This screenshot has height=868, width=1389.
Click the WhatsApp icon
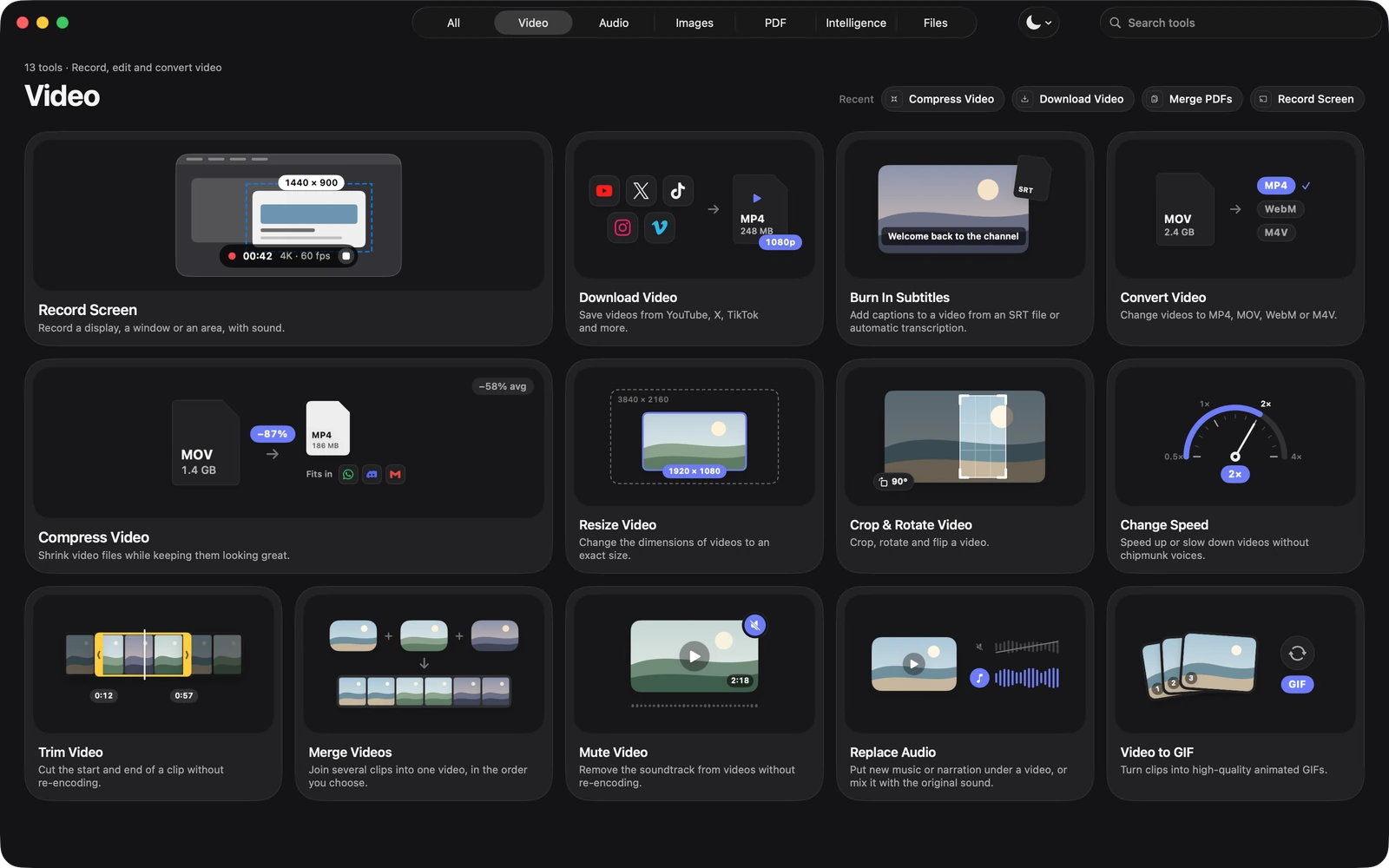[348, 474]
